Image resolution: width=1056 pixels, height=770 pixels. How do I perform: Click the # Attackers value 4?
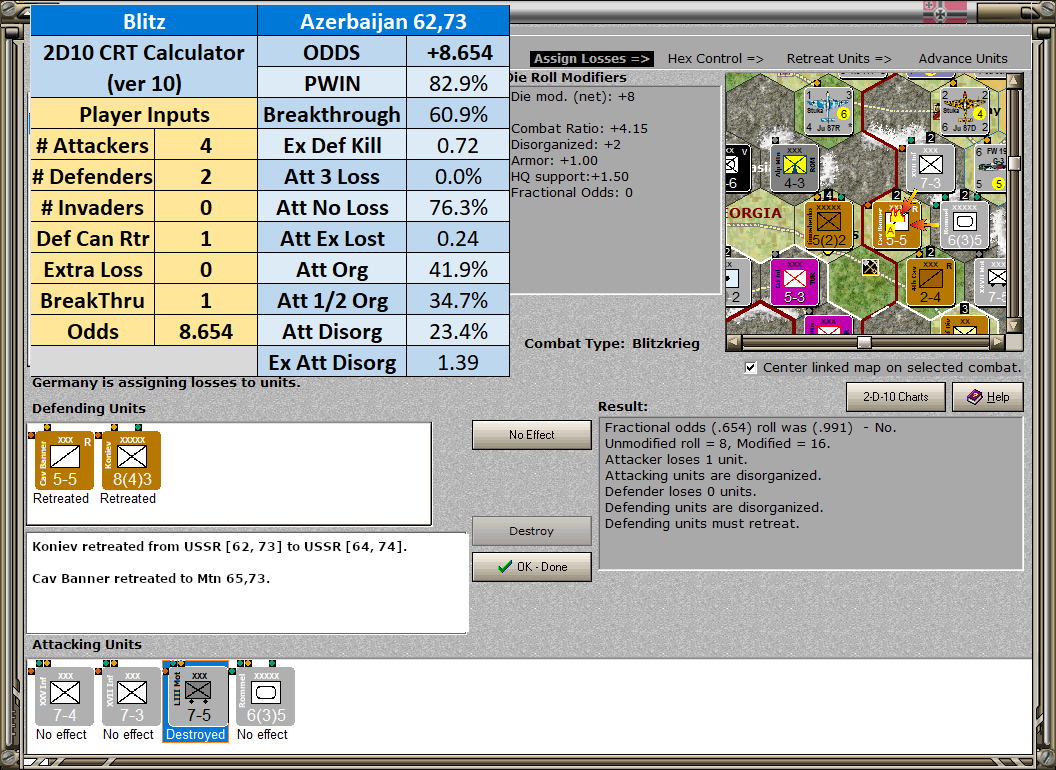(206, 146)
